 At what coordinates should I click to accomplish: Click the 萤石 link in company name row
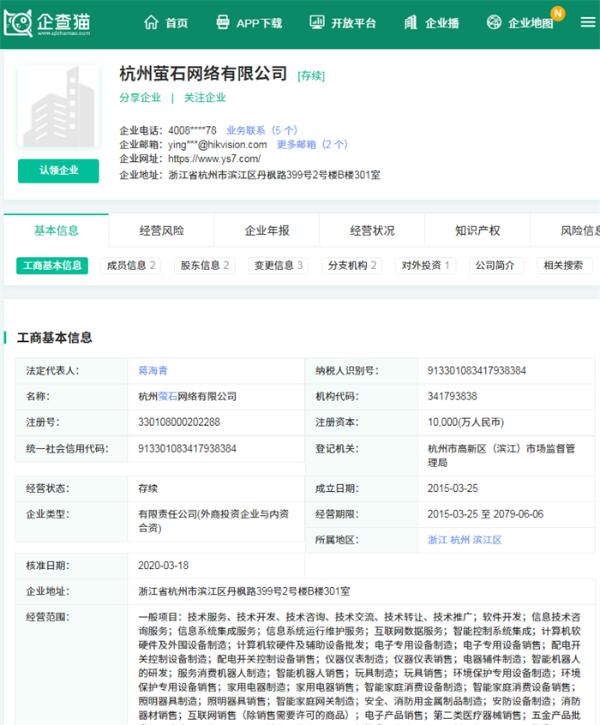[168, 396]
